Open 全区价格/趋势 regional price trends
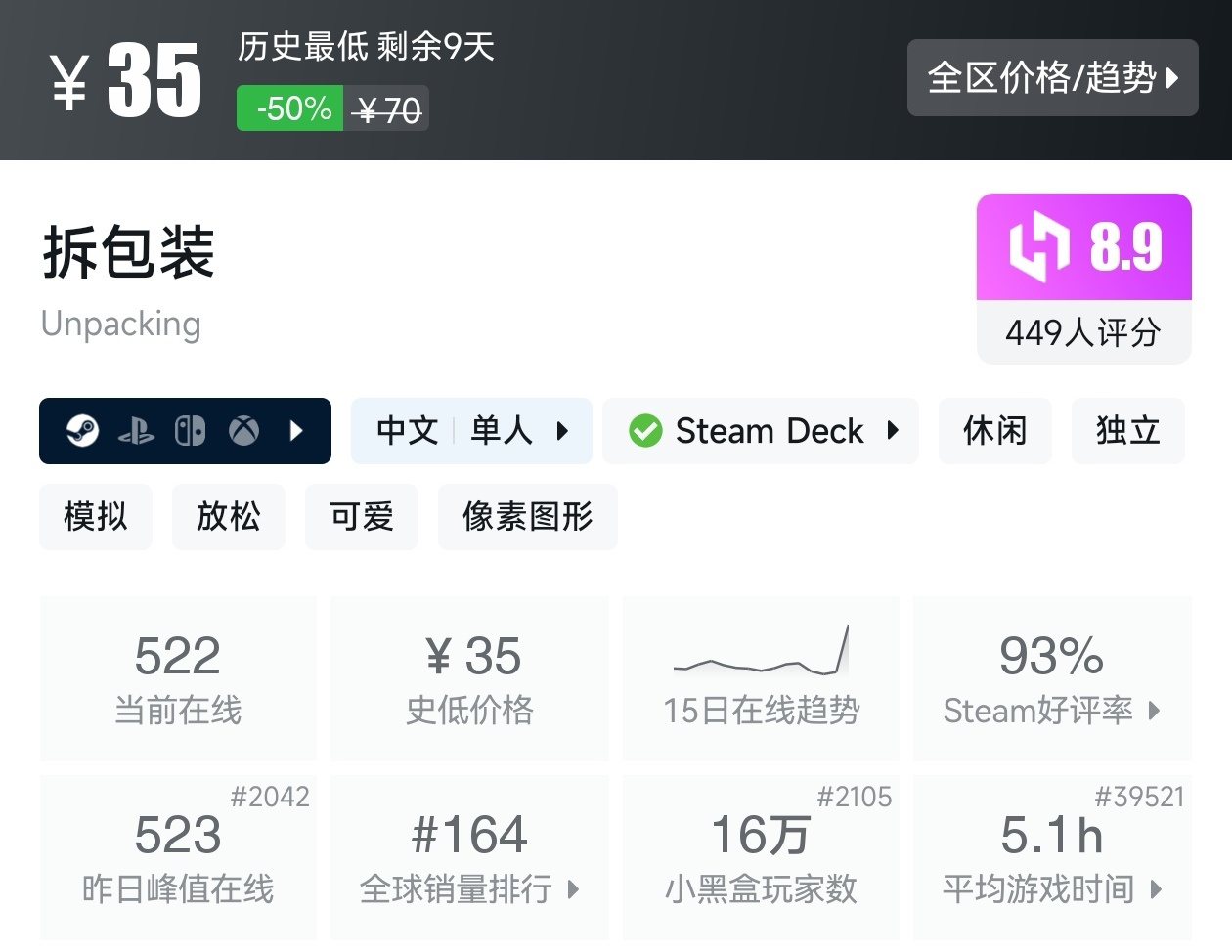This screenshot has width=1232, height=952. 1053,77
